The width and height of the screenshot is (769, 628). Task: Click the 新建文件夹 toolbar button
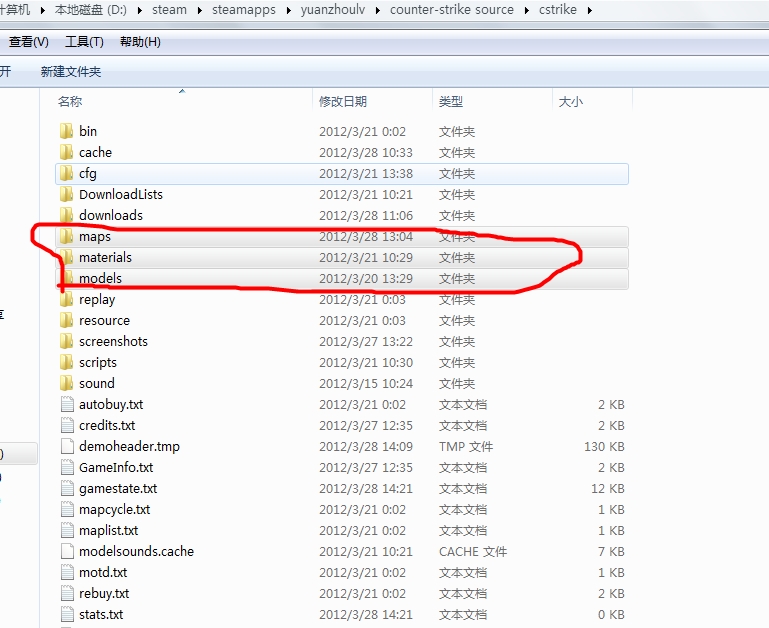(71, 72)
